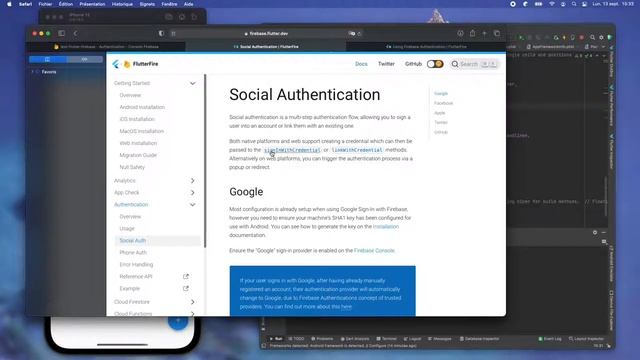Screen dimensions: 640x360
Task: Expand the App Check section chevron
Action: [192, 193]
